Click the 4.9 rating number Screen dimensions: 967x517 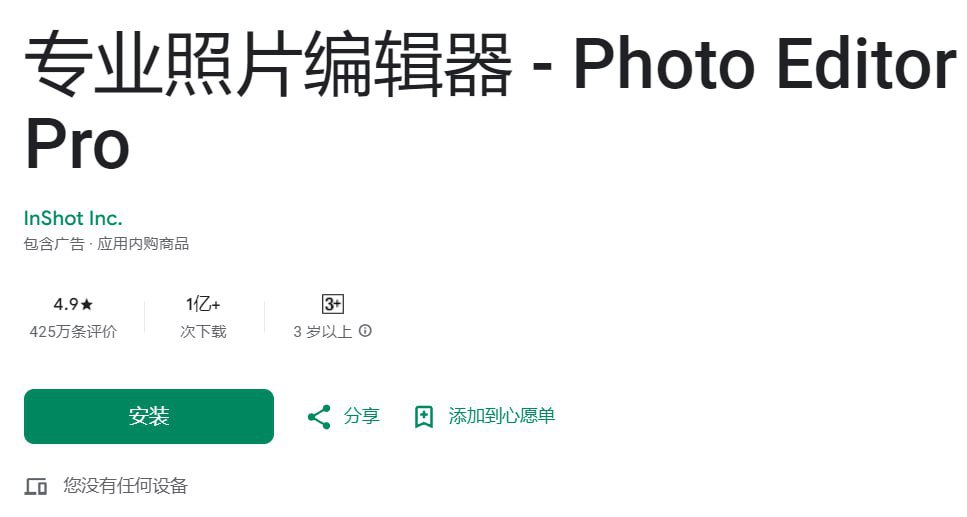coord(65,304)
